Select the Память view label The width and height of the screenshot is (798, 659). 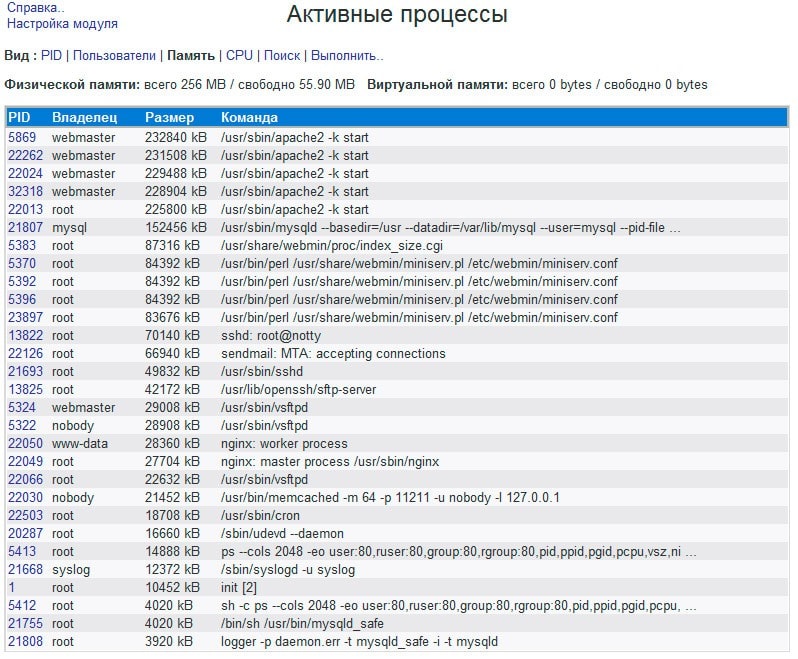[x=191, y=55]
